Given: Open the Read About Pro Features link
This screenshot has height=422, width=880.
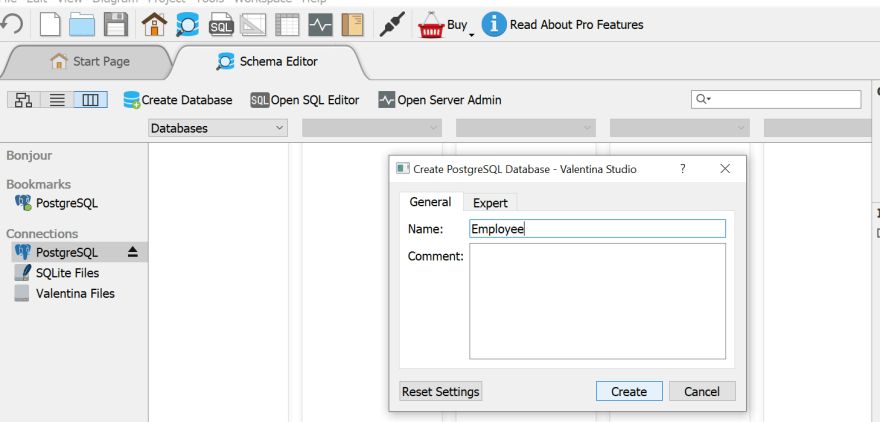Looking at the screenshot, I should pos(576,25).
